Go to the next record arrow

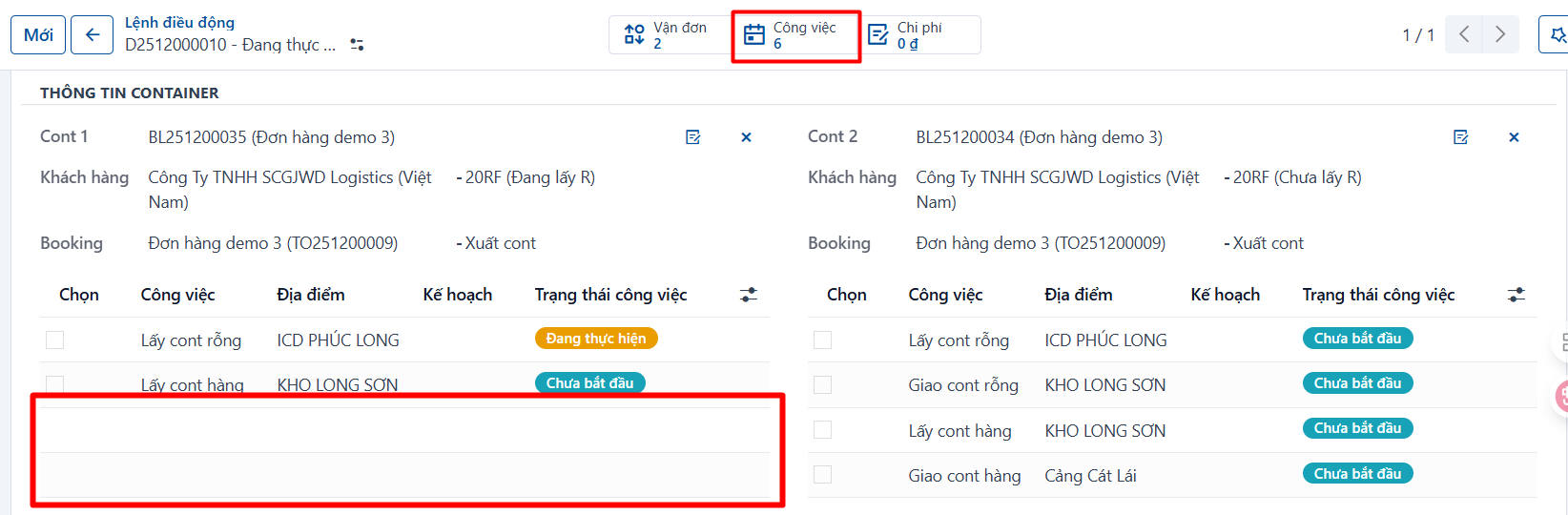pos(1500,34)
